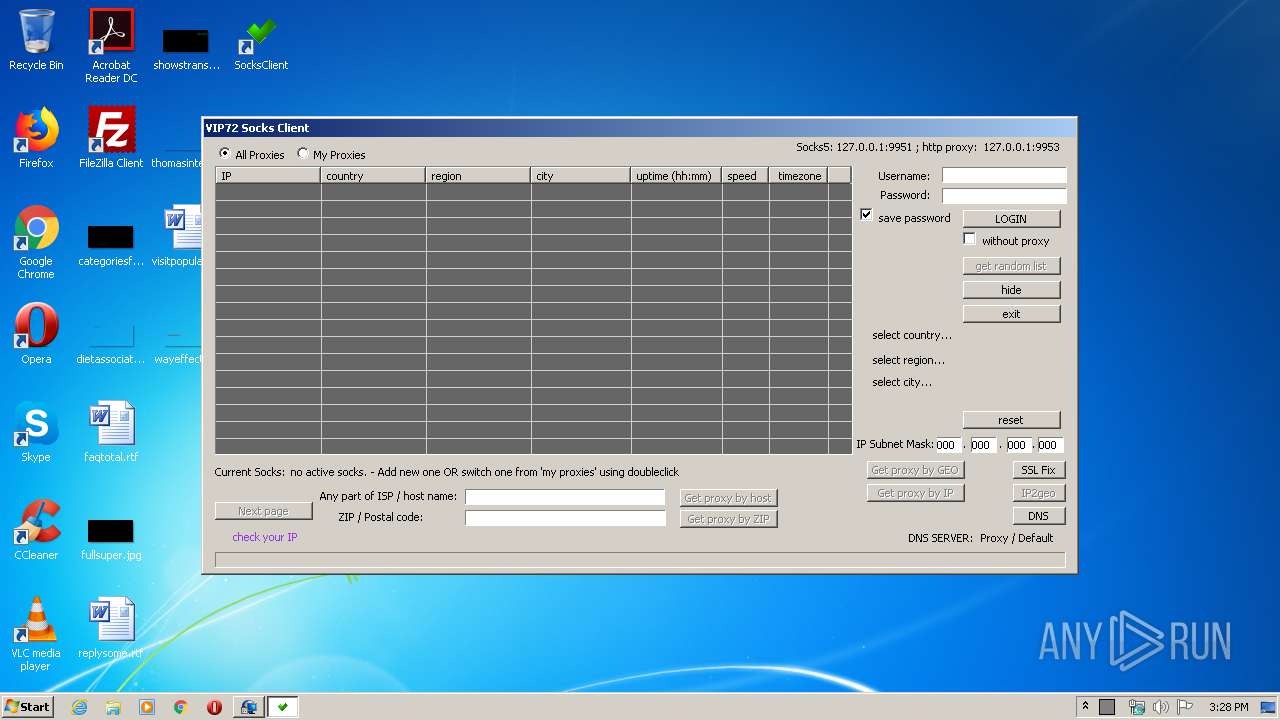
Task: Open the select country list
Action: coord(912,335)
